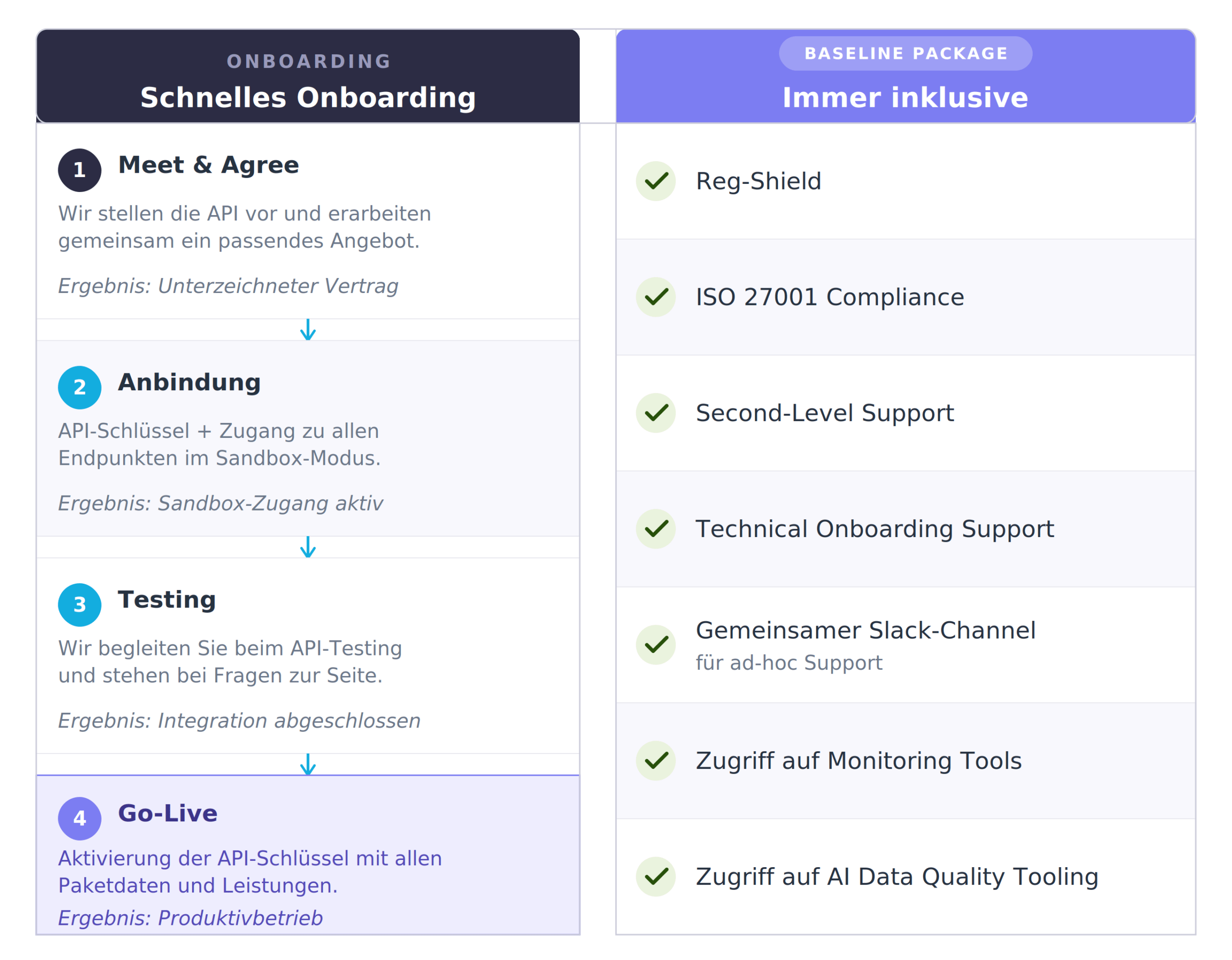Click the Go-Live step title

pos(167,813)
